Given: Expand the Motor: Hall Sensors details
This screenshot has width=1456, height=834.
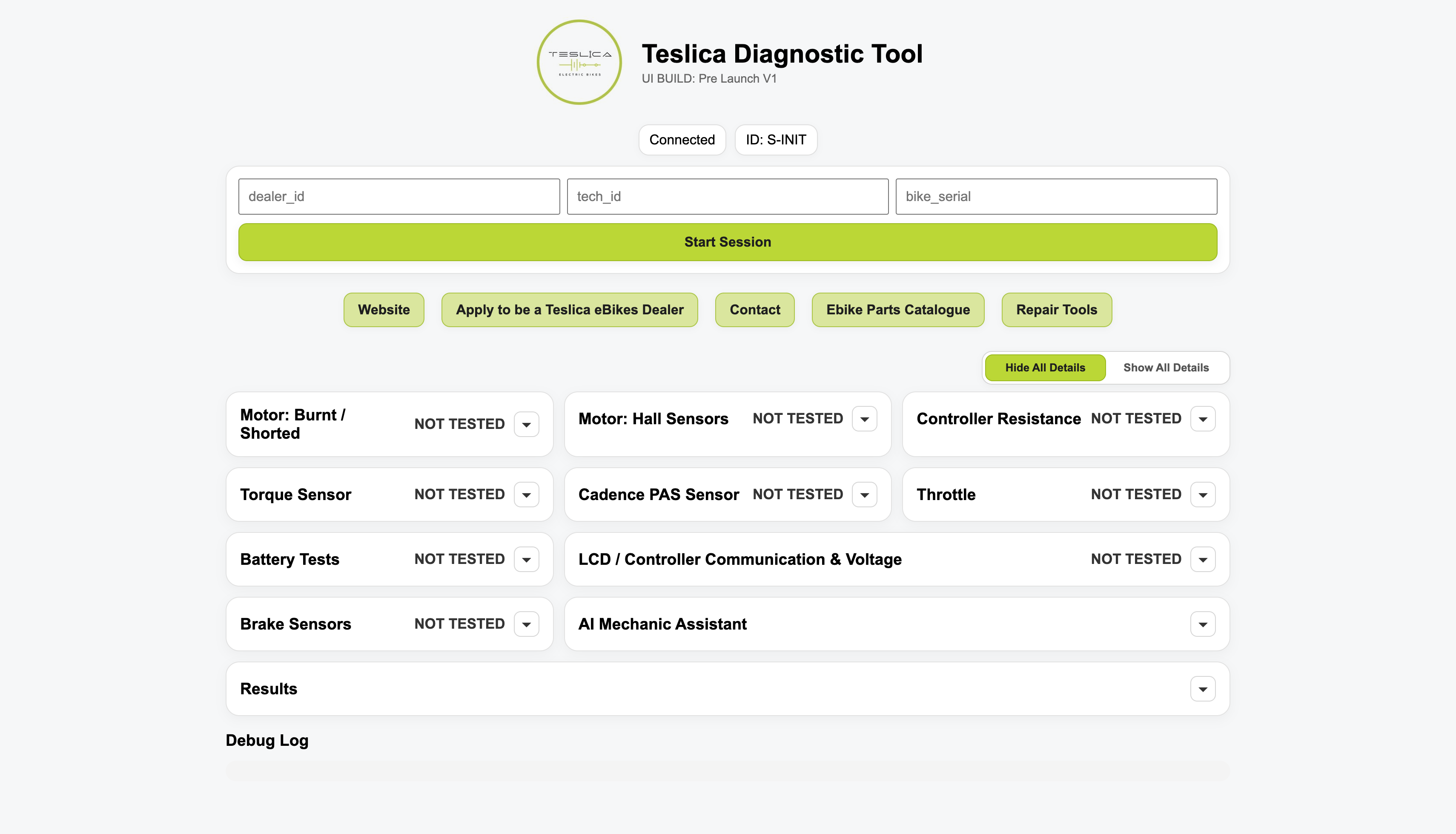Looking at the screenshot, I should click(864, 419).
